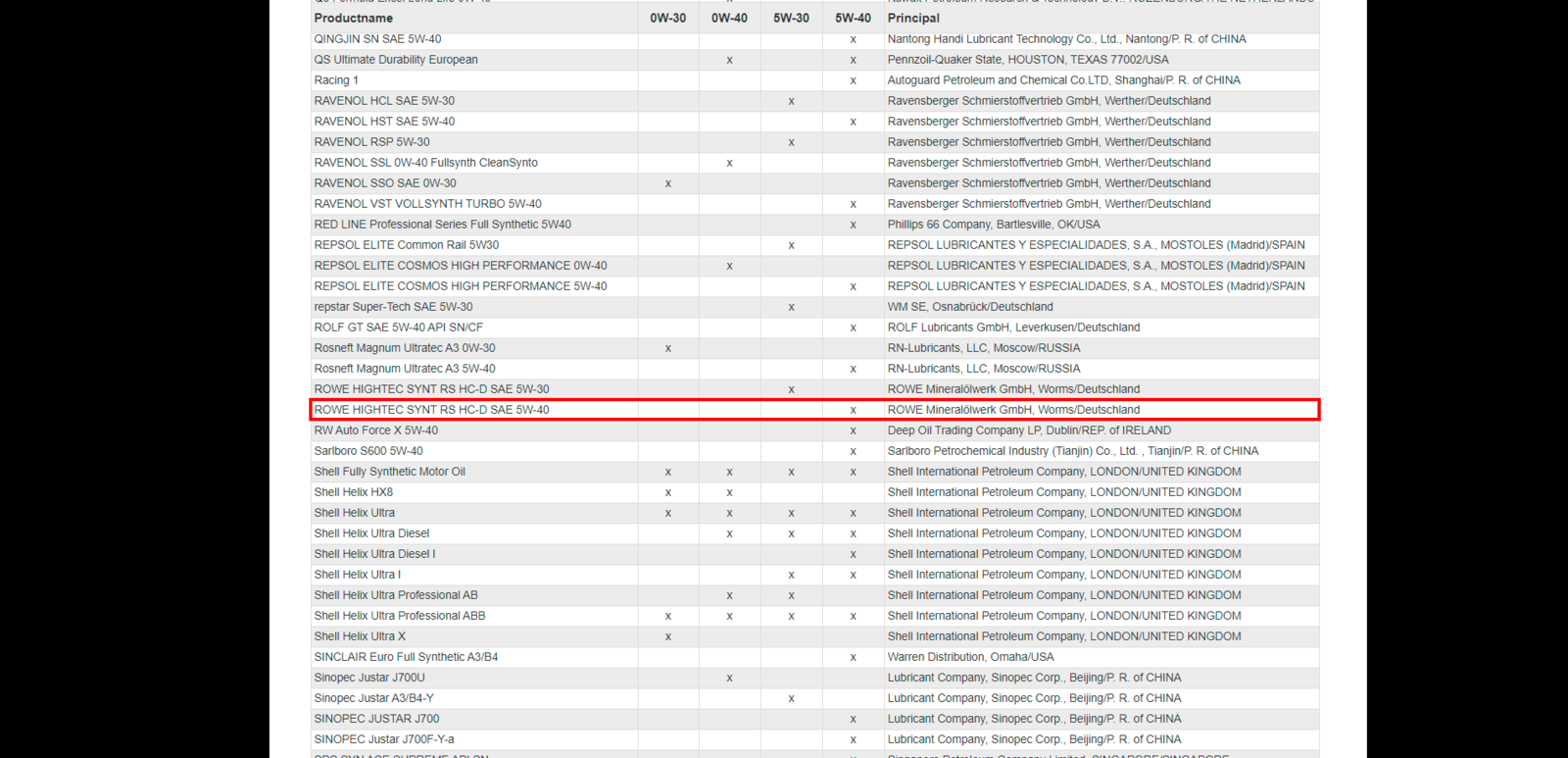Click the 5W-40 column header
This screenshot has height=758, width=1568.
[853, 18]
